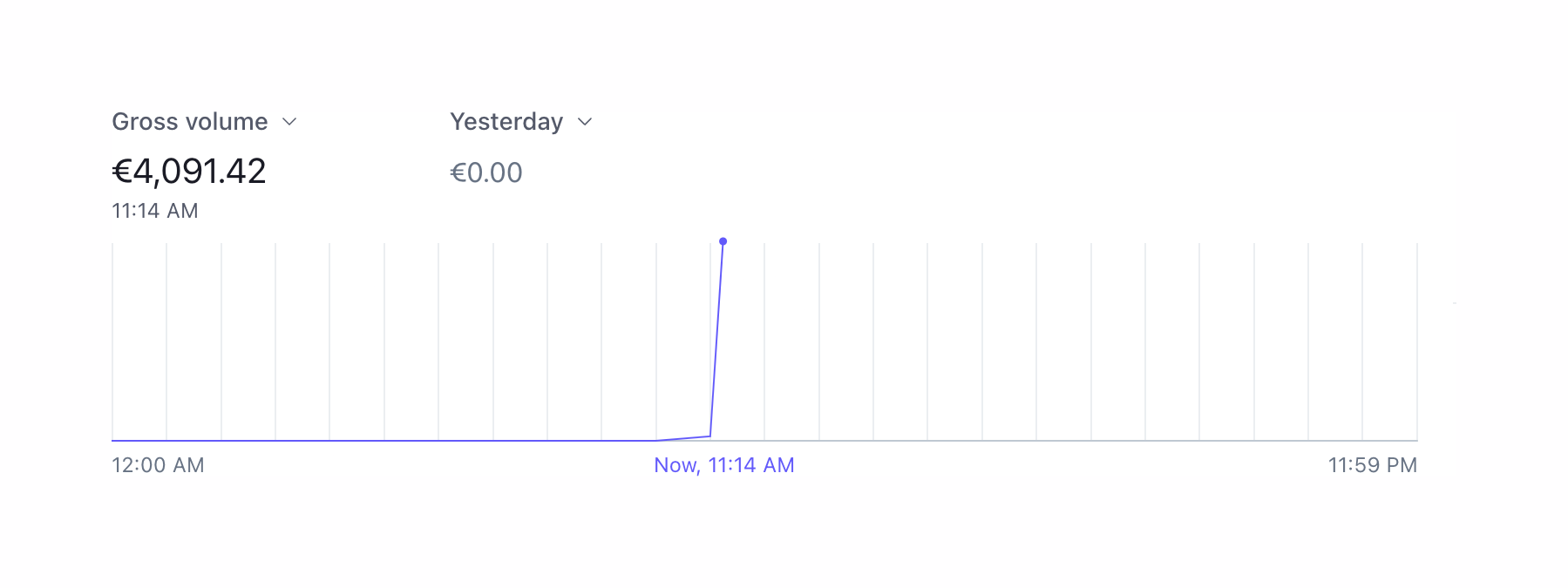Open the Yesterday comparison chevron
Viewport: 1568px width, 588px height.
click(x=585, y=122)
